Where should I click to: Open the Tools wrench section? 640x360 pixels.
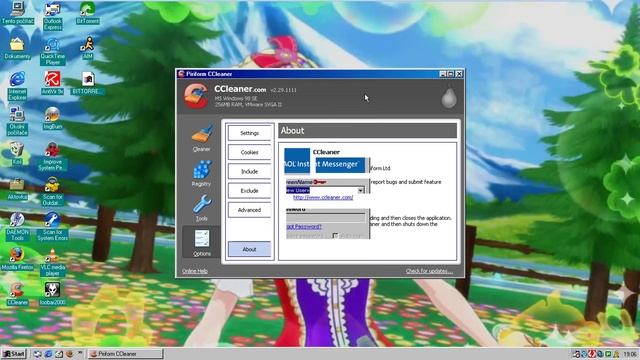pos(202,208)
